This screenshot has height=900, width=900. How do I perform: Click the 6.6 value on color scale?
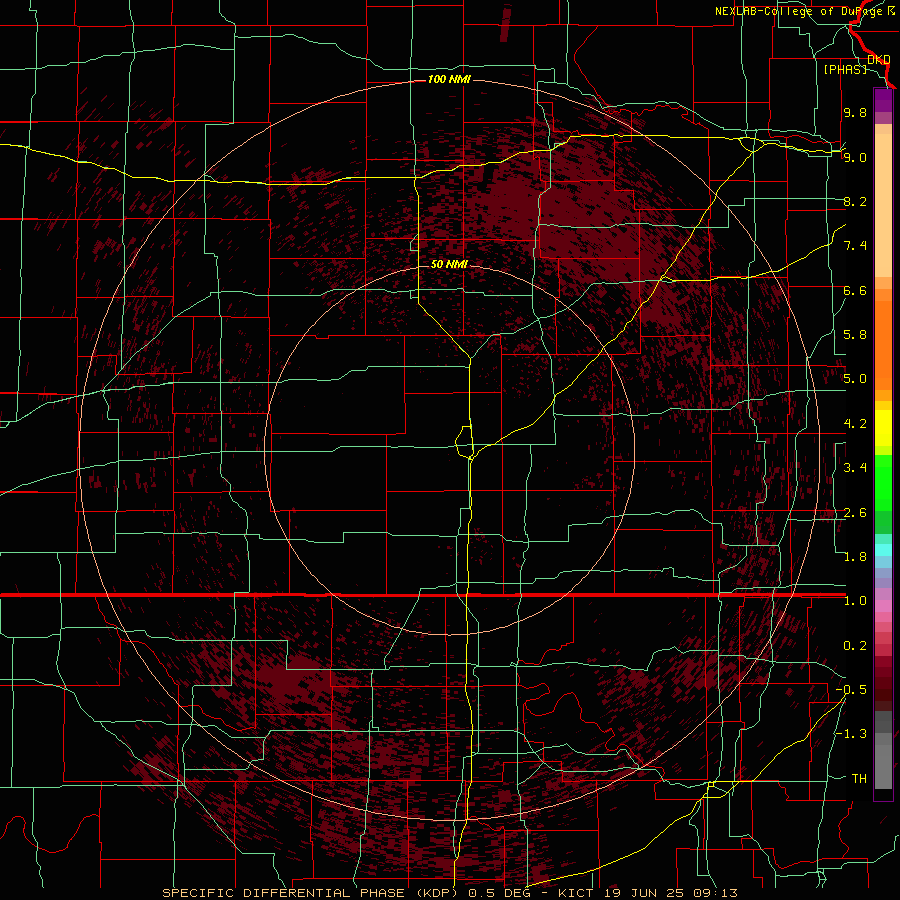point(855,290)
